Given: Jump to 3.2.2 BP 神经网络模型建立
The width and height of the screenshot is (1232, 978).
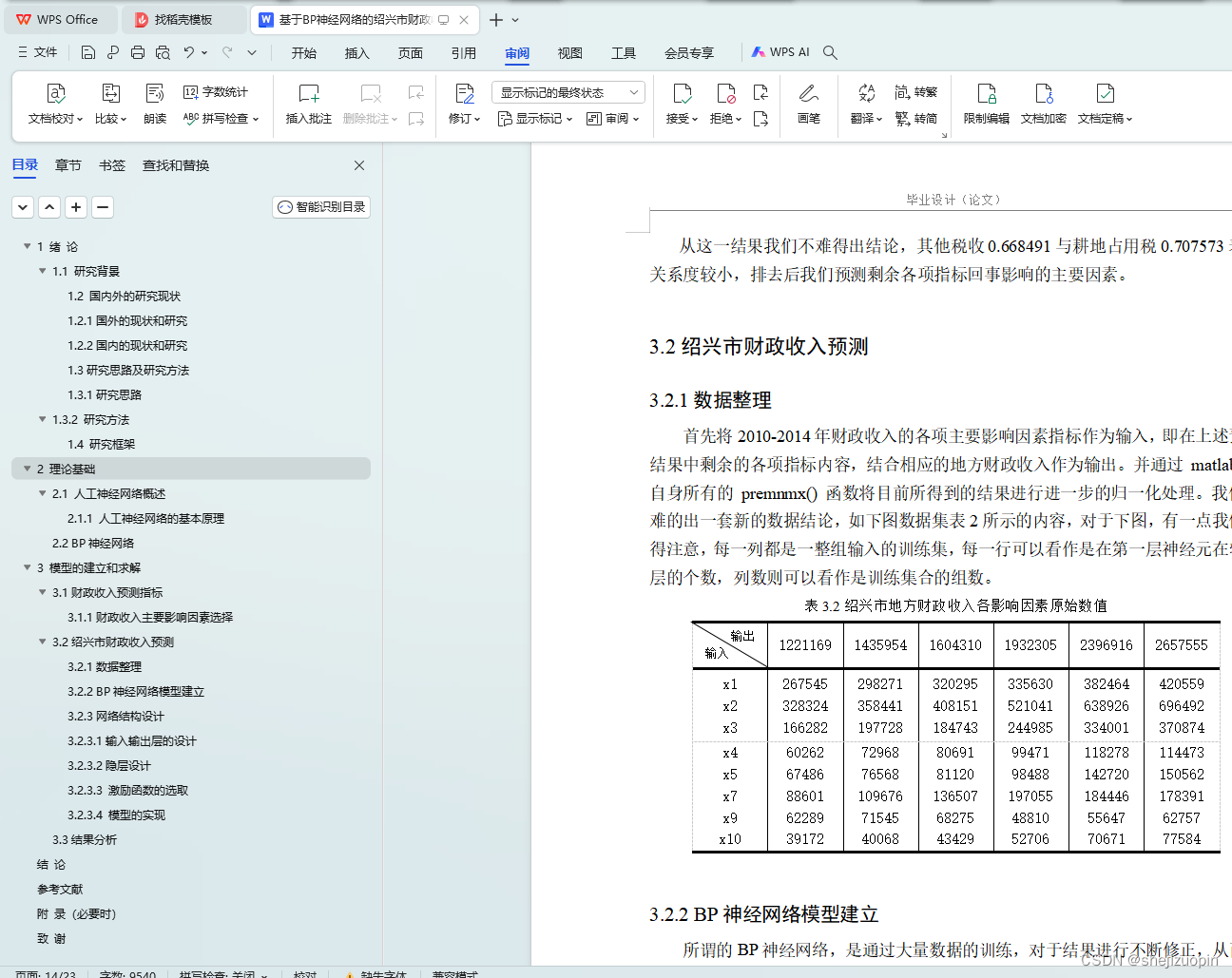Looking at the screenshot, I should (136, 691).
